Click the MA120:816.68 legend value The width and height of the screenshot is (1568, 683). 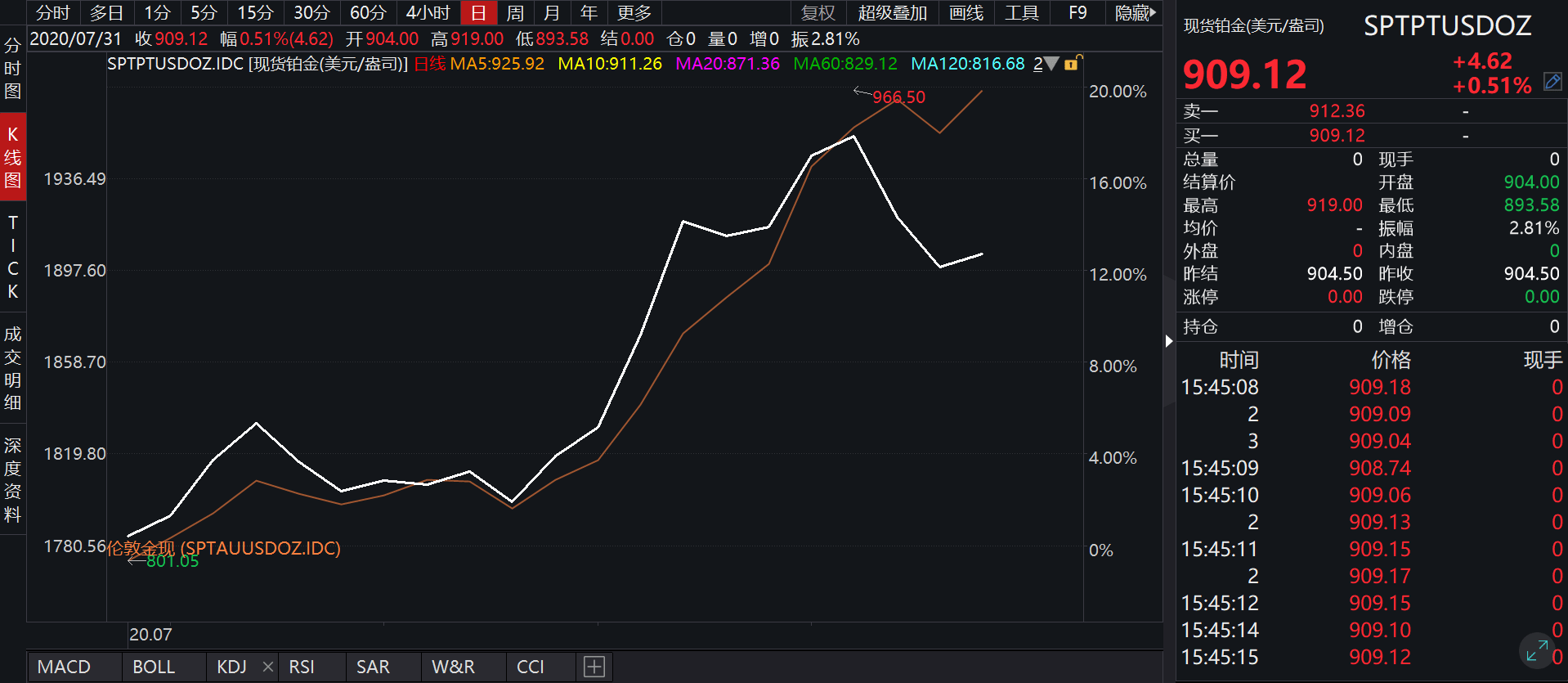(968, 64)
